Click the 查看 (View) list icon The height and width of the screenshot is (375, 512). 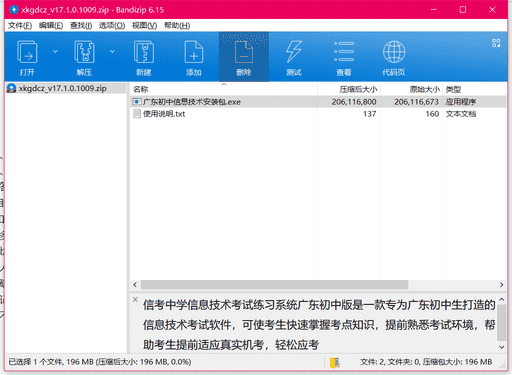(344, 52)
